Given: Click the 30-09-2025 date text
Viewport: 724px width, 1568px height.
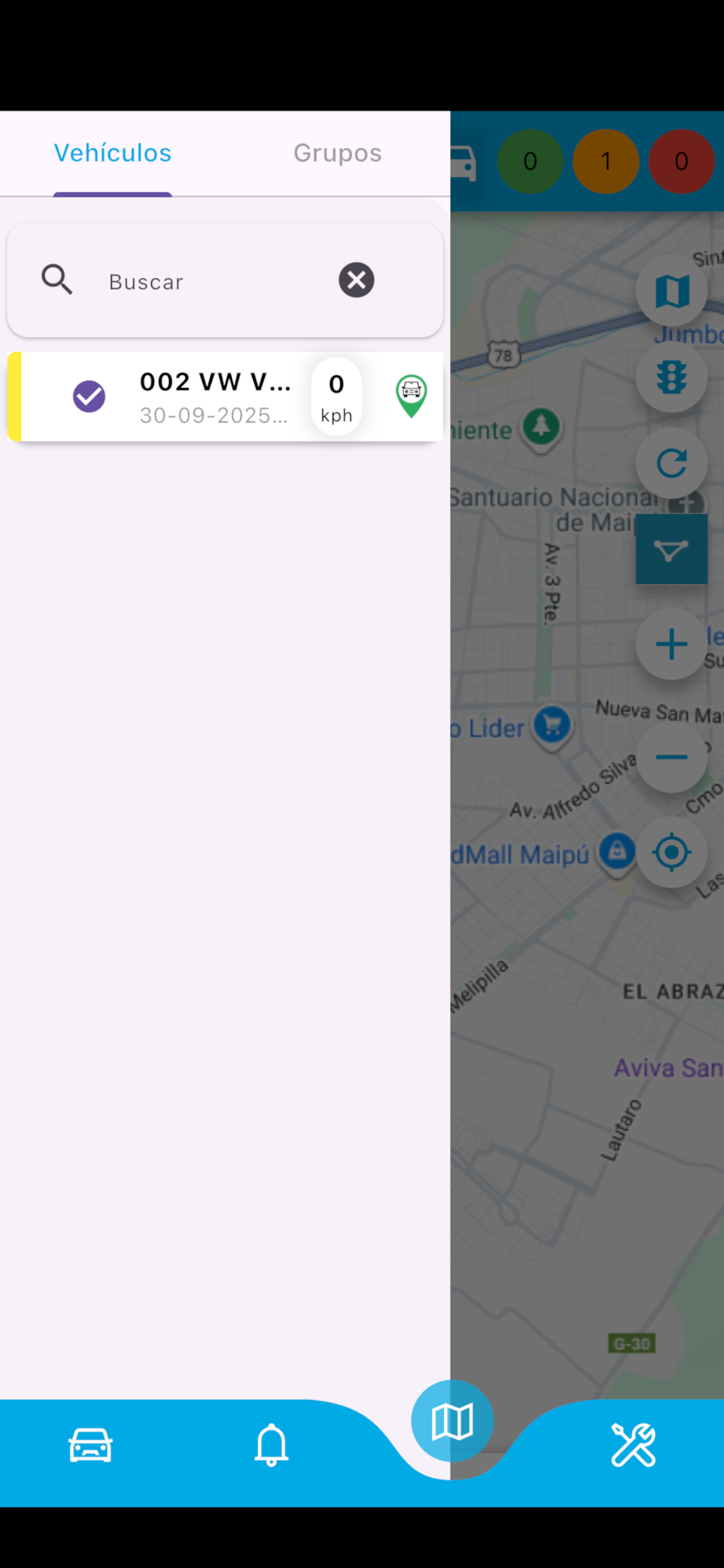Looking at the screenshot, I should coord(213,415).
